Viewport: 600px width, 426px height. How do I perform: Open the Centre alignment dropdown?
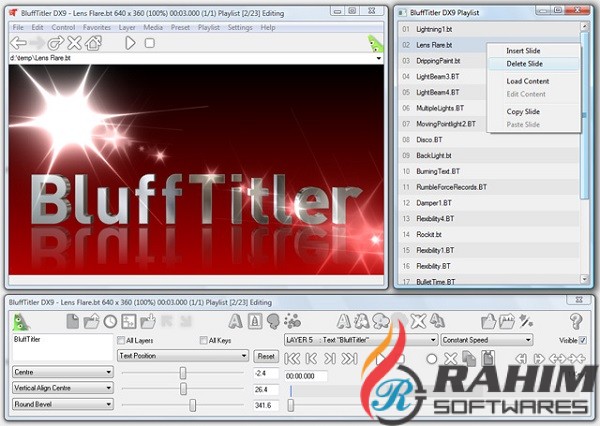(x=63, y=372)
